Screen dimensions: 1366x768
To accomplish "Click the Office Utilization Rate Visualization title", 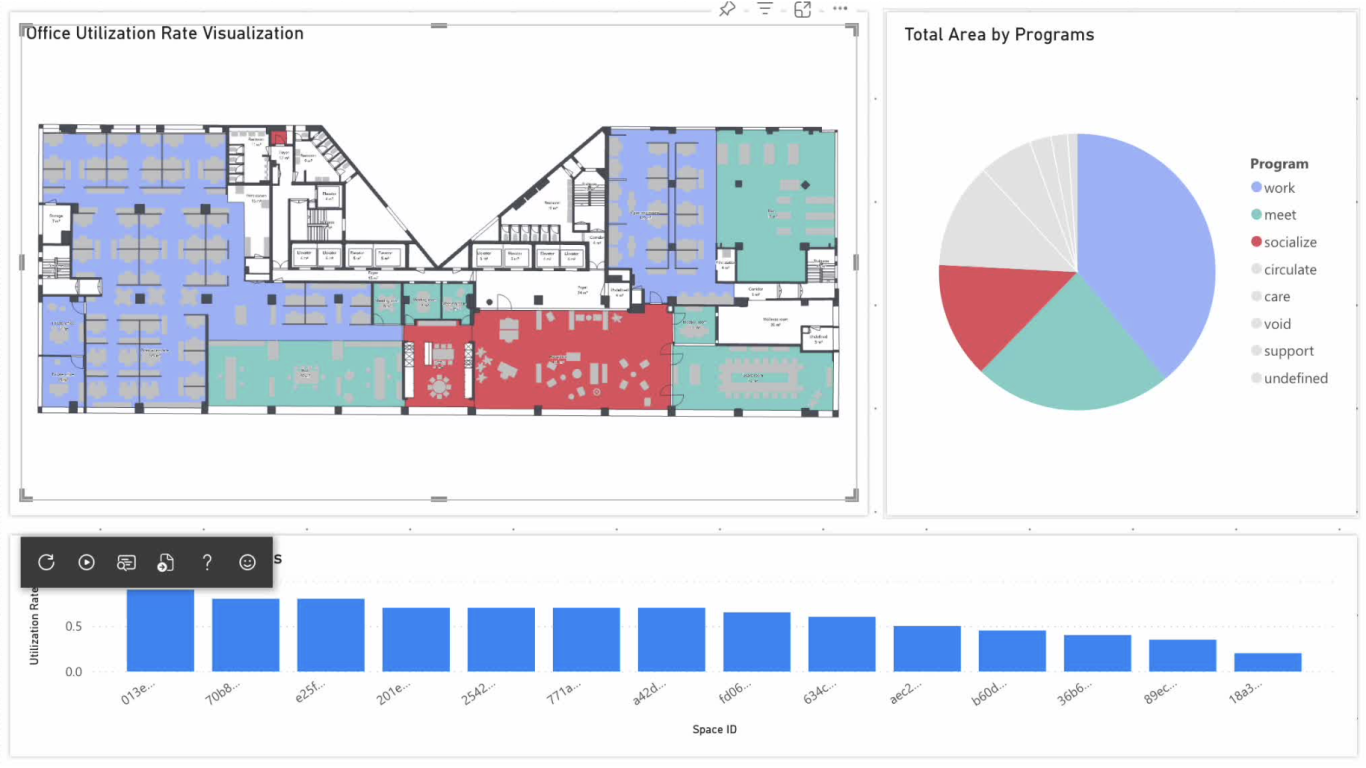I will click(165, 33).
